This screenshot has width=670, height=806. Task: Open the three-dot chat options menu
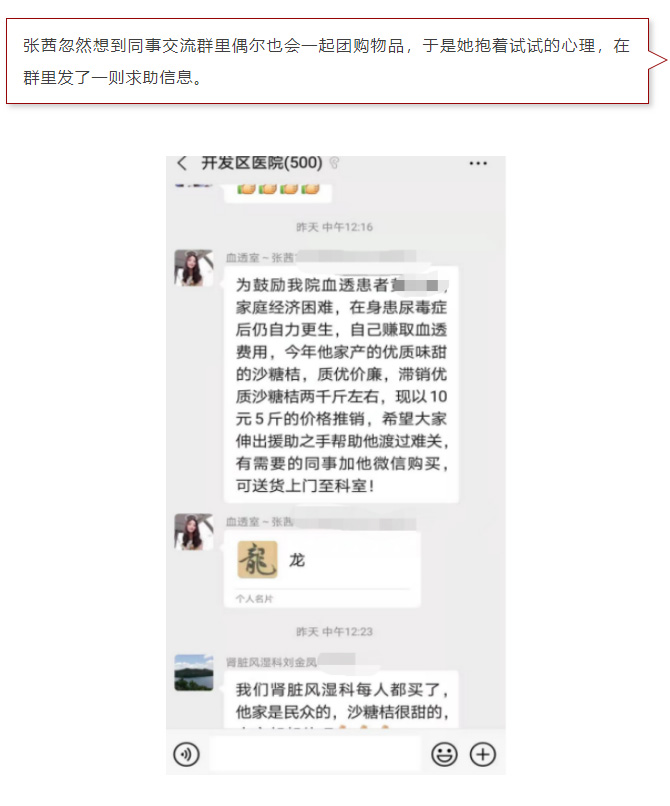(x=478, y=163)
